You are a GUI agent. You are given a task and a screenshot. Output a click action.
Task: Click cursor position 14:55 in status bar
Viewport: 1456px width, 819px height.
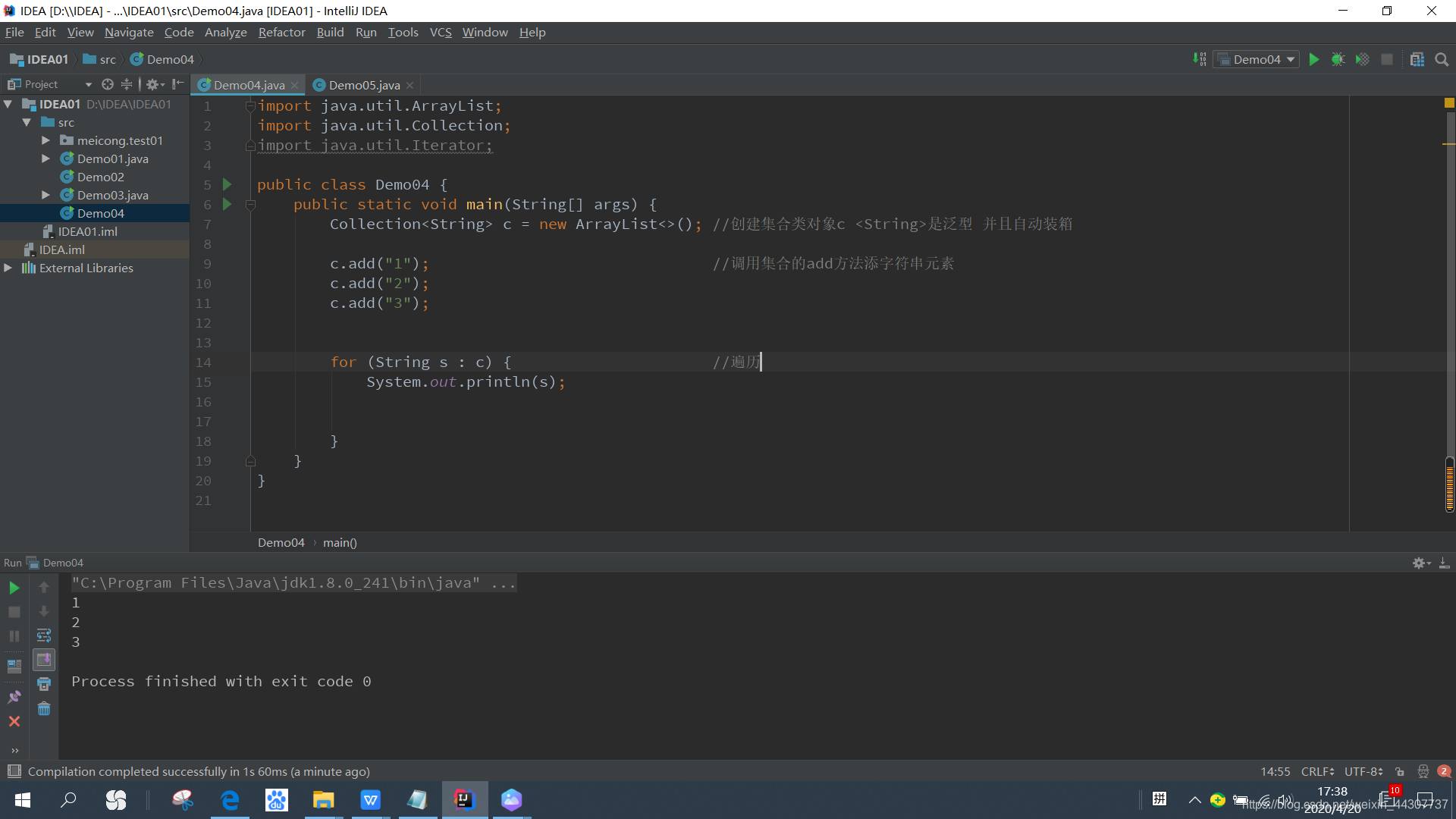click(x=1276, y=771)
